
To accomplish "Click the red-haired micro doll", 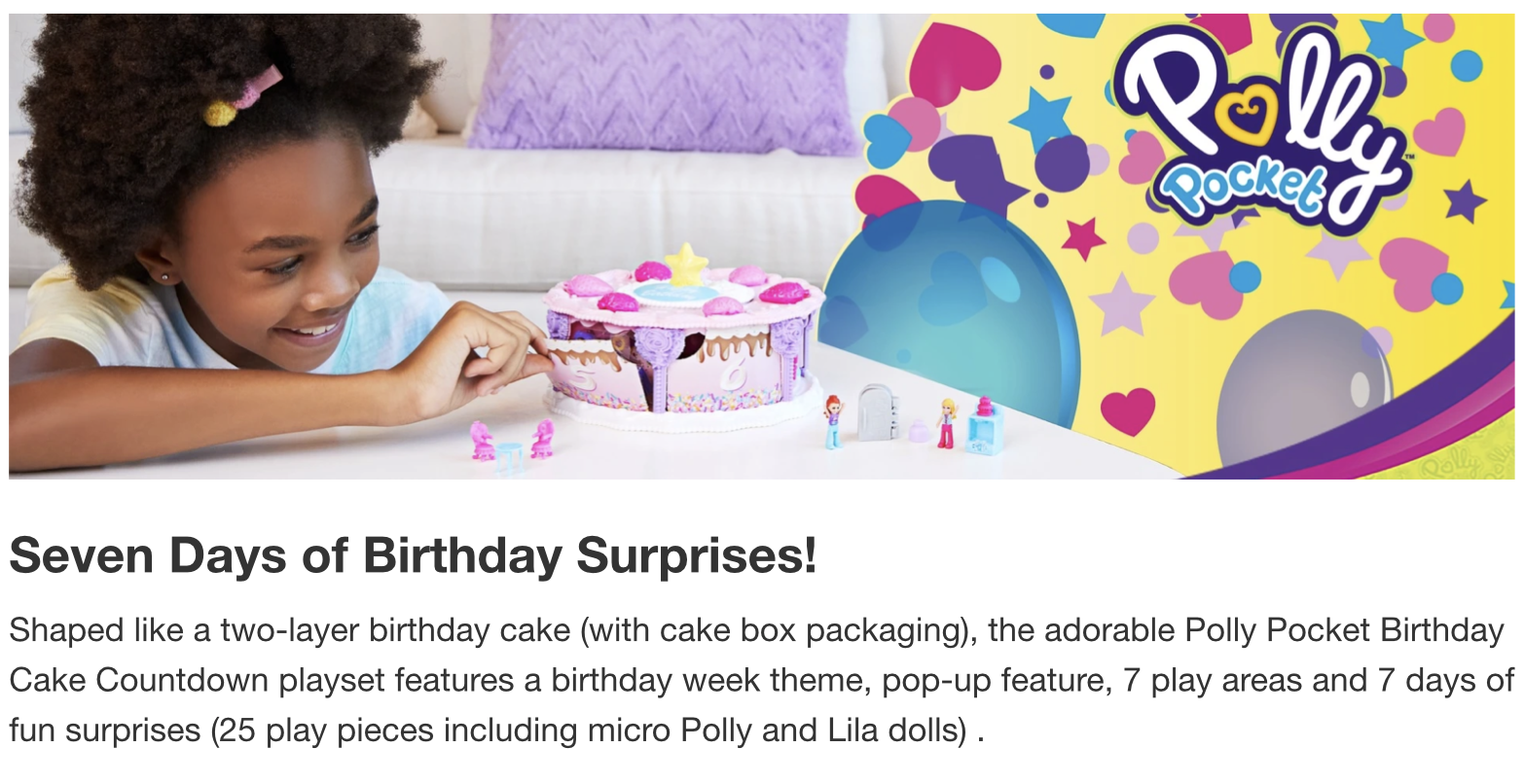I will [833, 420].
